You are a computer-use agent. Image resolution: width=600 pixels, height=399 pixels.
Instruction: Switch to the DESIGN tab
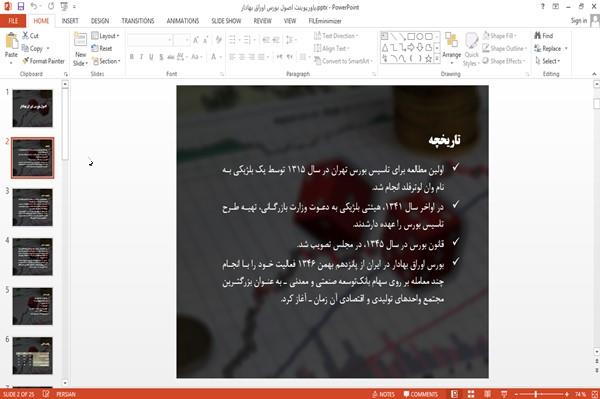tap(99, 21)
